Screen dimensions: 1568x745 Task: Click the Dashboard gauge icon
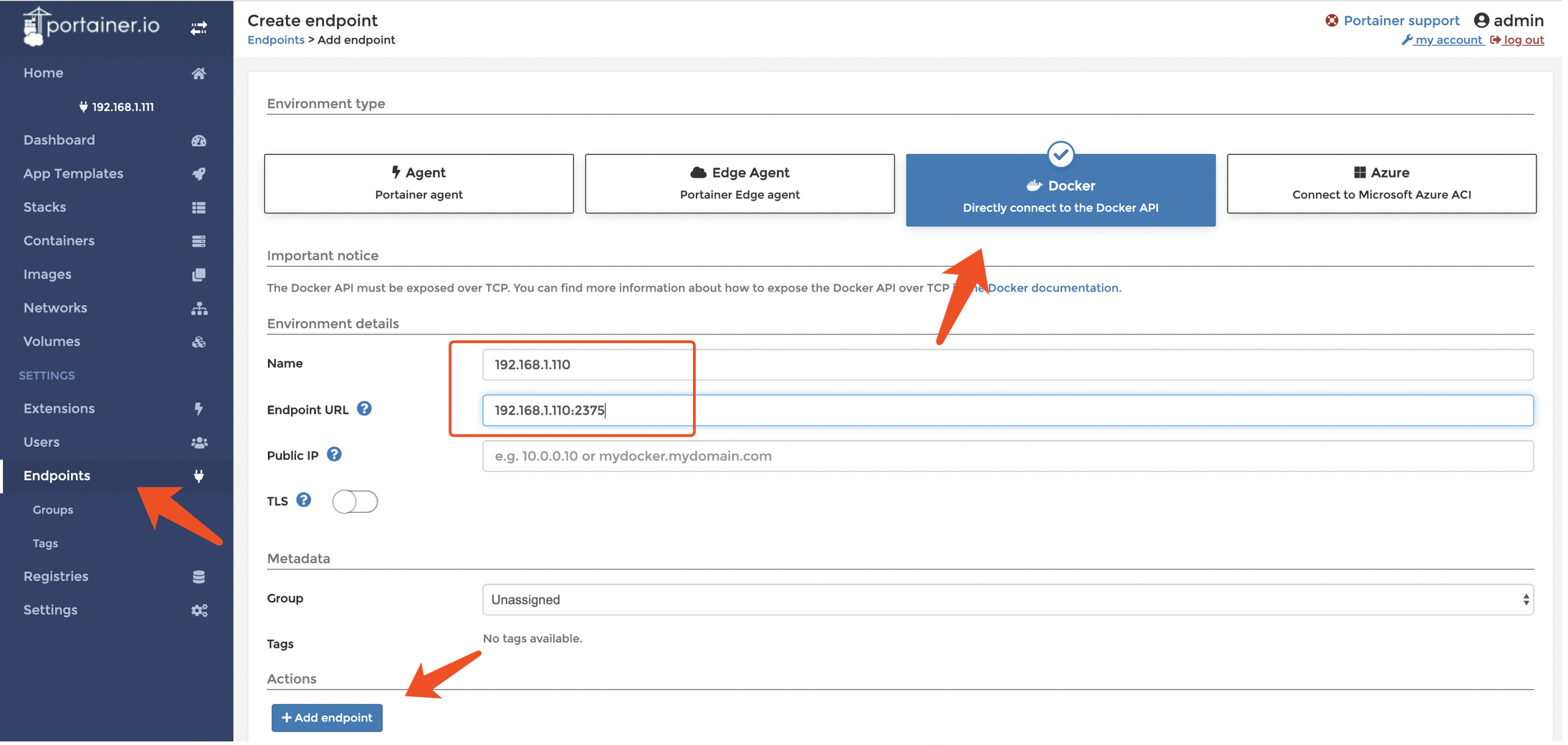199,140
